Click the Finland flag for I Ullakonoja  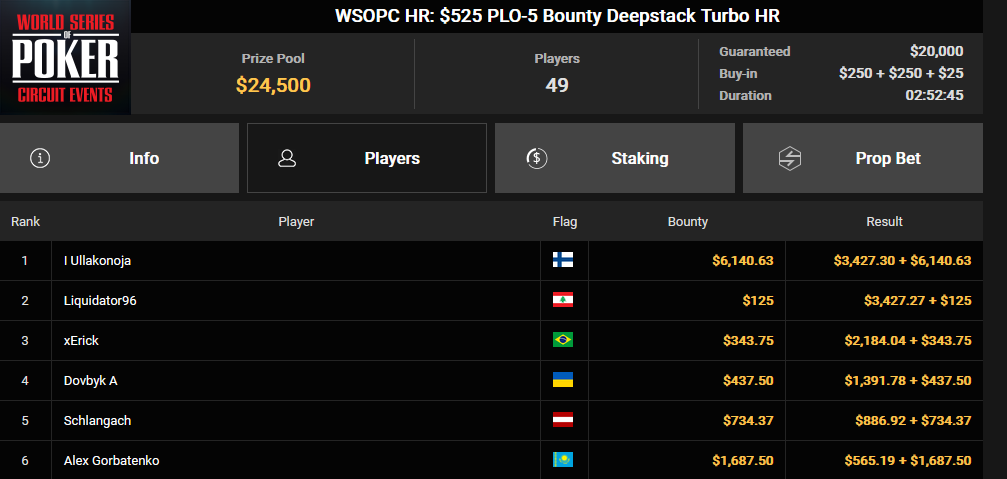point(563,260)
